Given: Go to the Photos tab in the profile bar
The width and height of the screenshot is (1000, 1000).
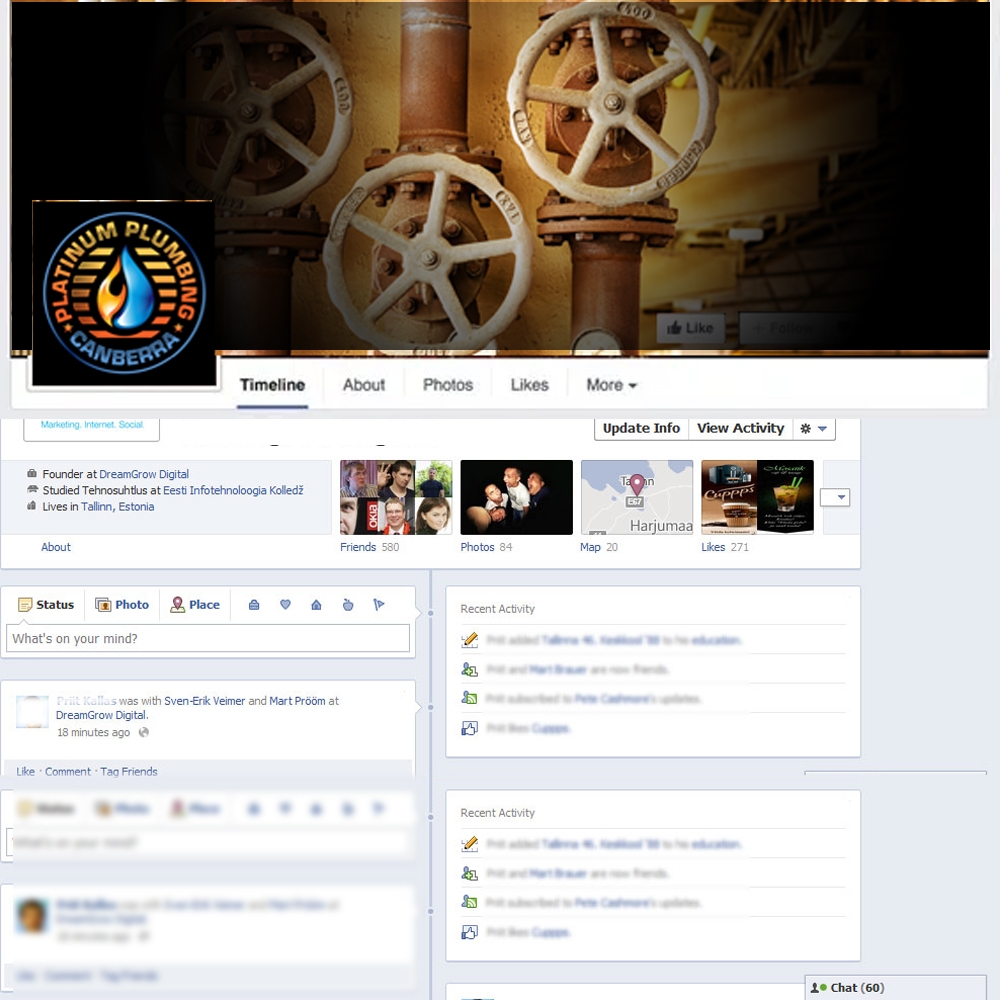Looking at the screenshot, I should click(447, 385).
